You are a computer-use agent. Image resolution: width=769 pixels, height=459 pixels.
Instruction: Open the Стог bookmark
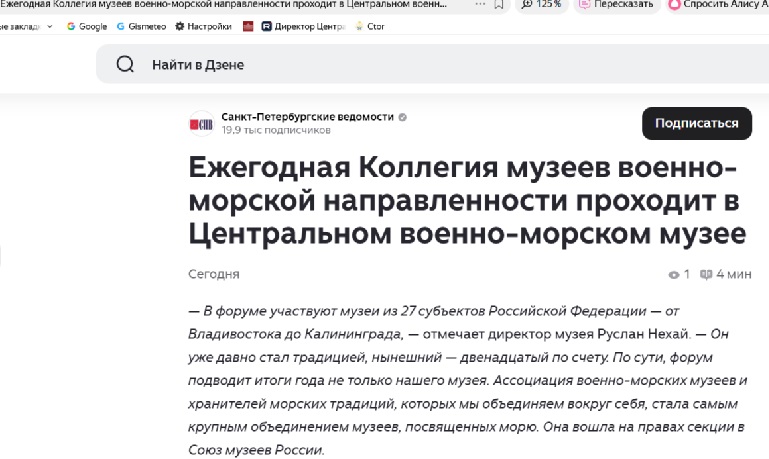[x=370, y=26]
